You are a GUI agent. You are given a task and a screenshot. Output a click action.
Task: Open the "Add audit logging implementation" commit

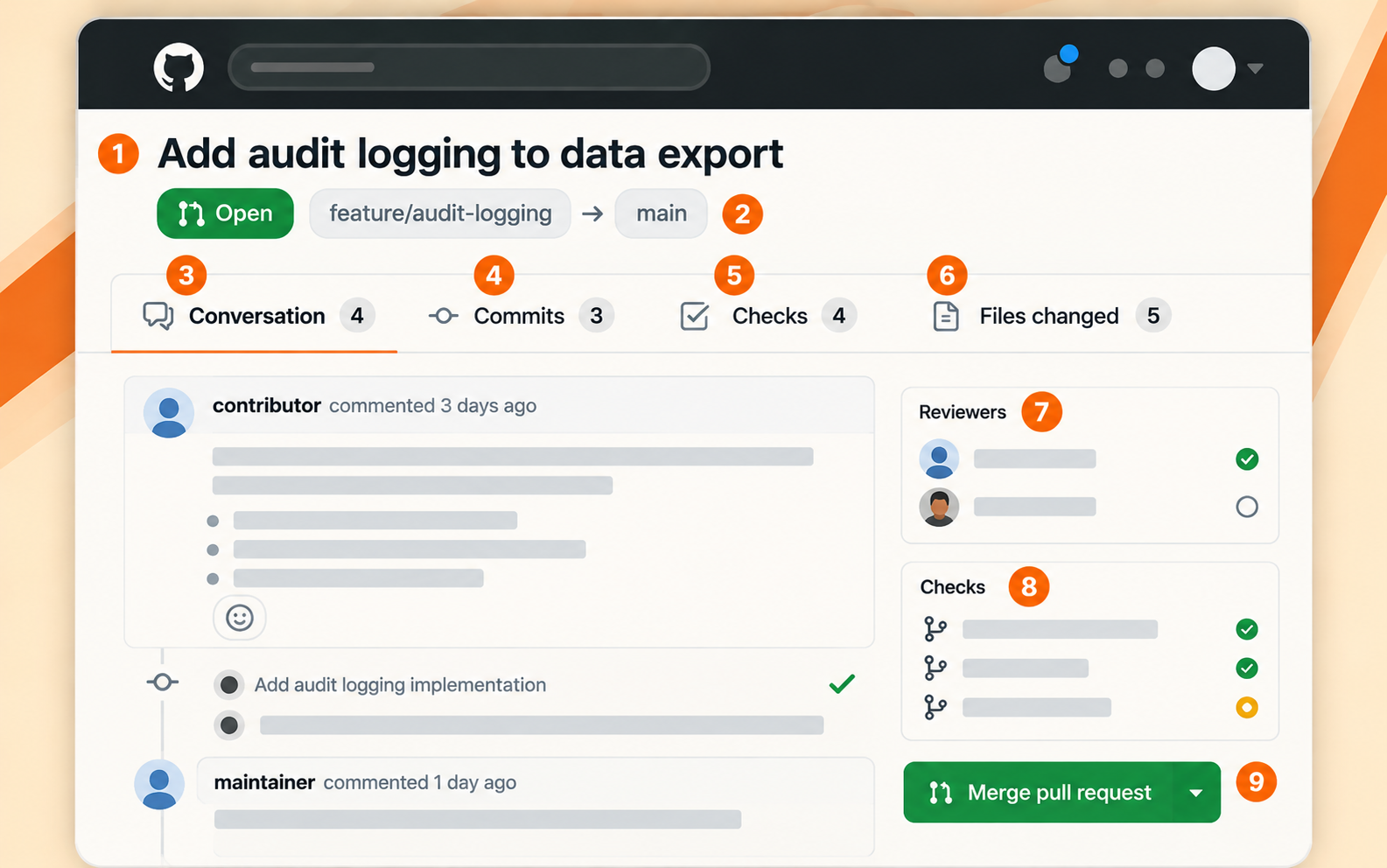click(400, 685)
